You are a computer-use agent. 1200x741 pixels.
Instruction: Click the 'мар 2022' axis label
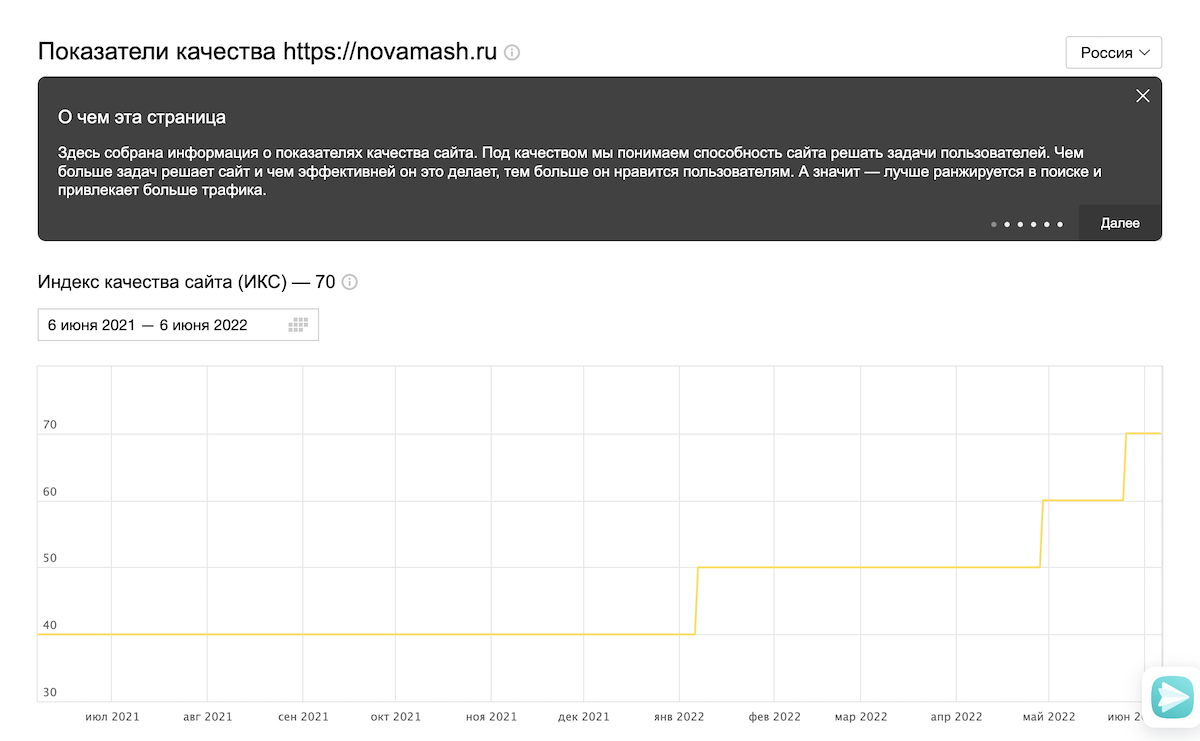(x=860, y=717)
